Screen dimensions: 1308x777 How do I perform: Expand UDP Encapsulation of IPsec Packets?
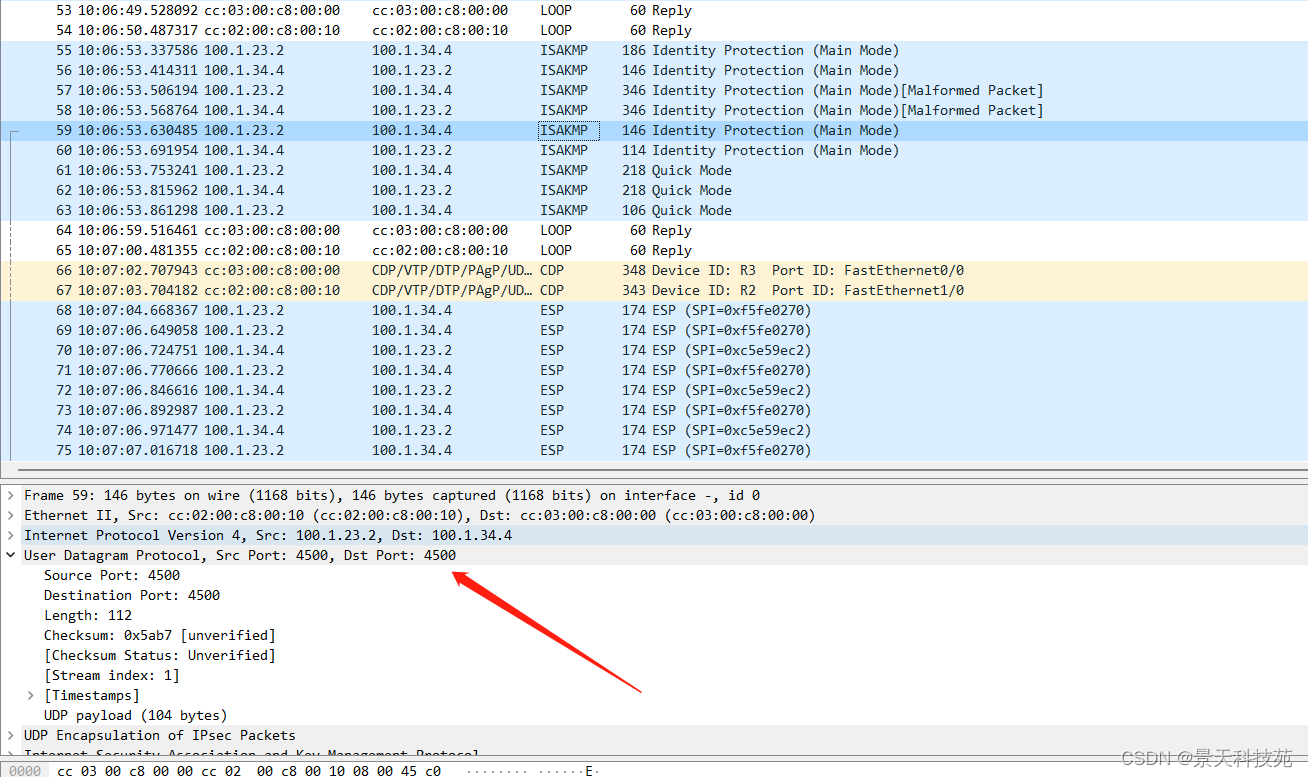tap(10, 735)
